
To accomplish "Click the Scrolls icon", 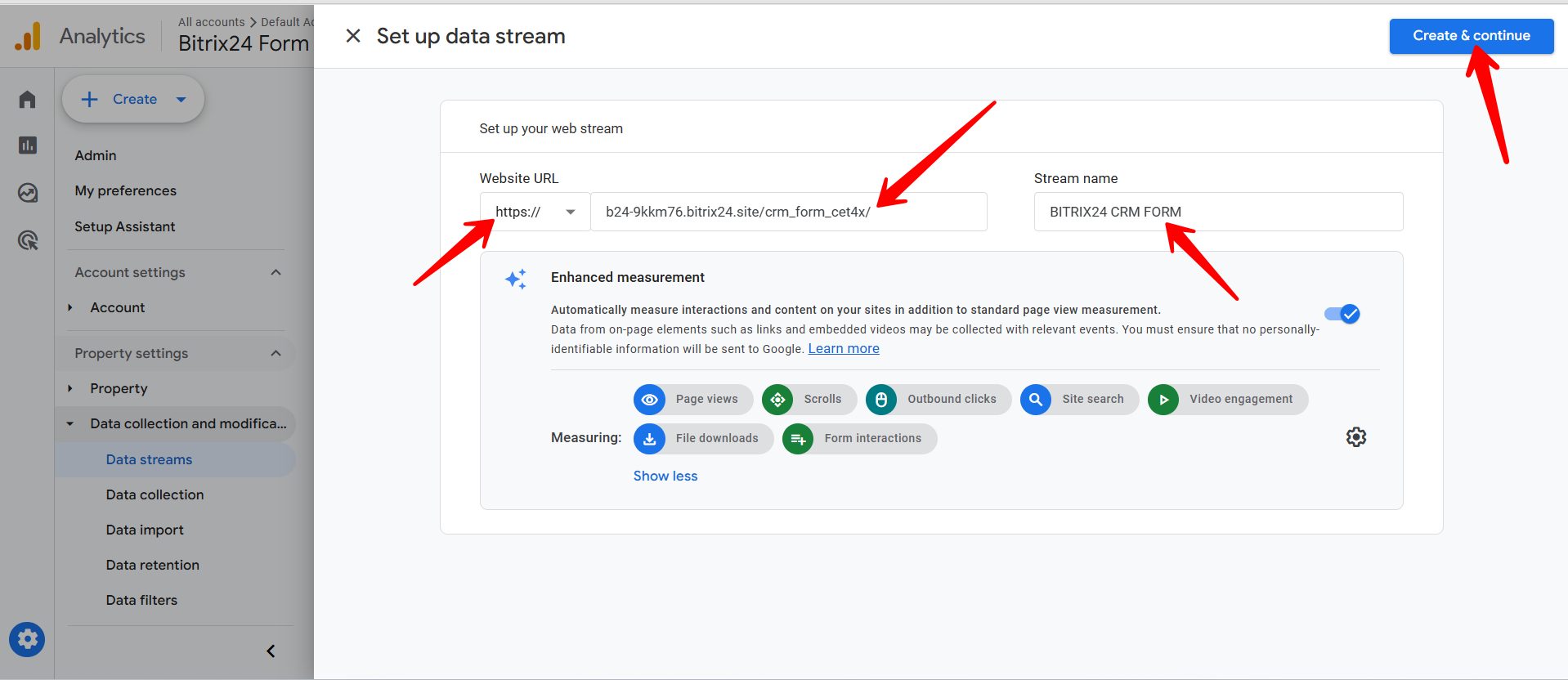I will click(777, 400).
